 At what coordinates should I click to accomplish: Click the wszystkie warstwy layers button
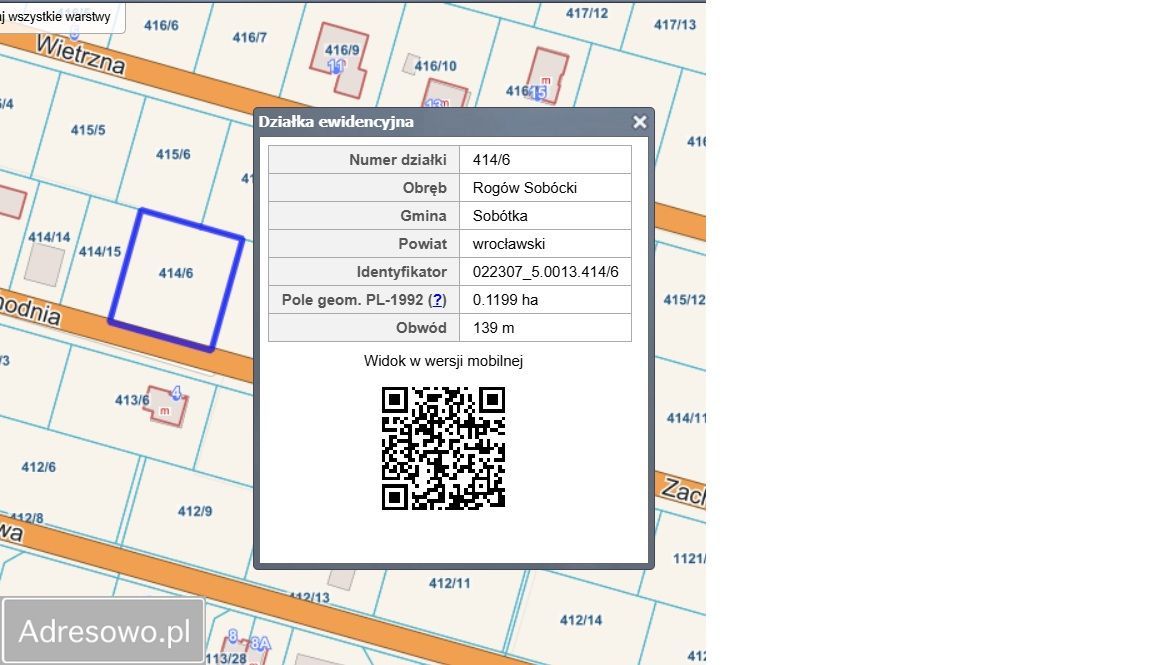tap(61, 16)
